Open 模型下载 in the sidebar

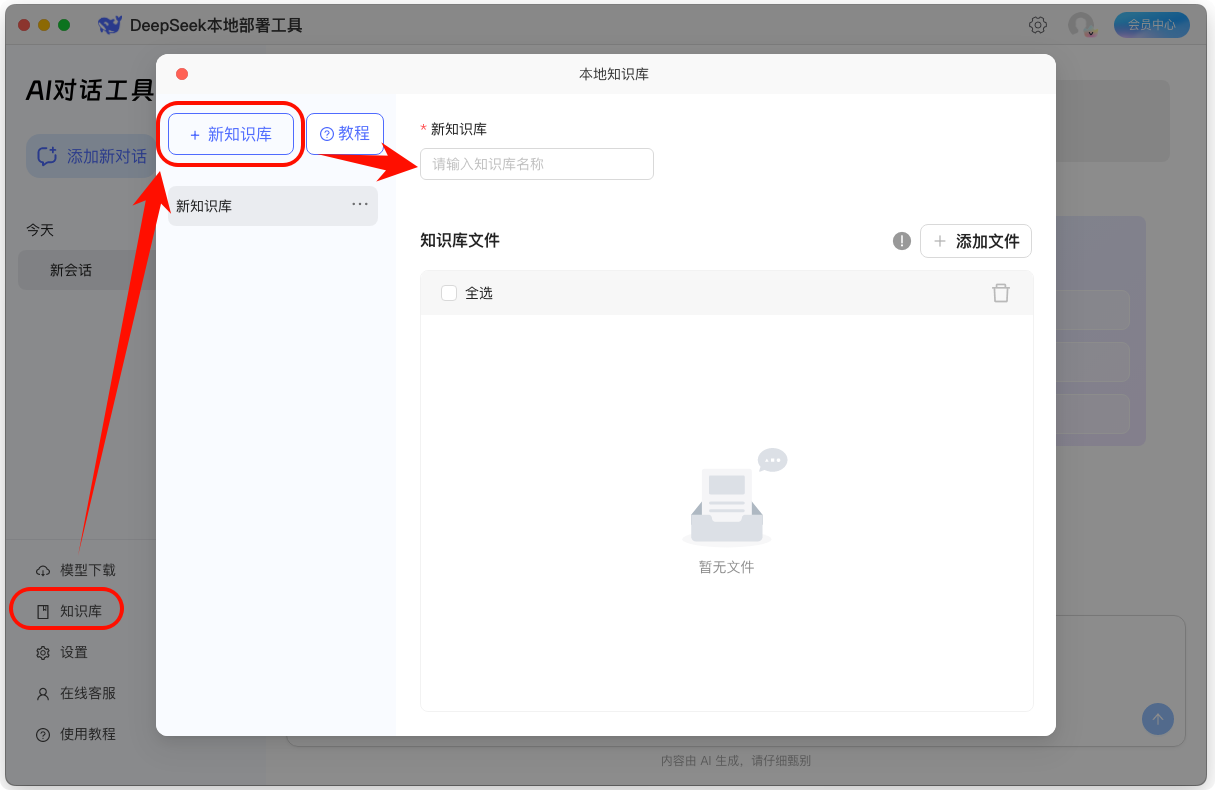pos(76,570)
